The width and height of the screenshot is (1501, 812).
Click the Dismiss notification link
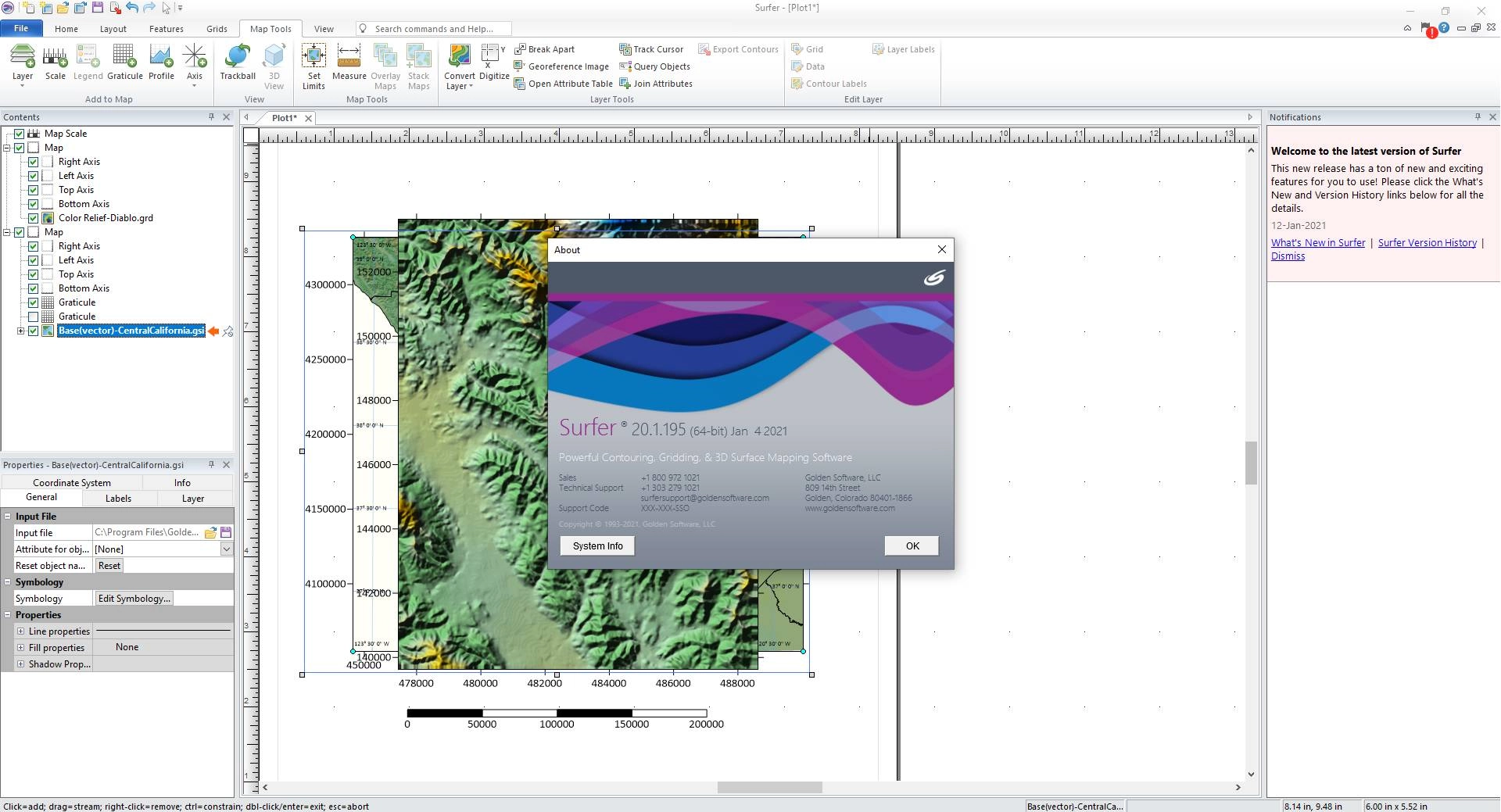[x=1288, y=256]
